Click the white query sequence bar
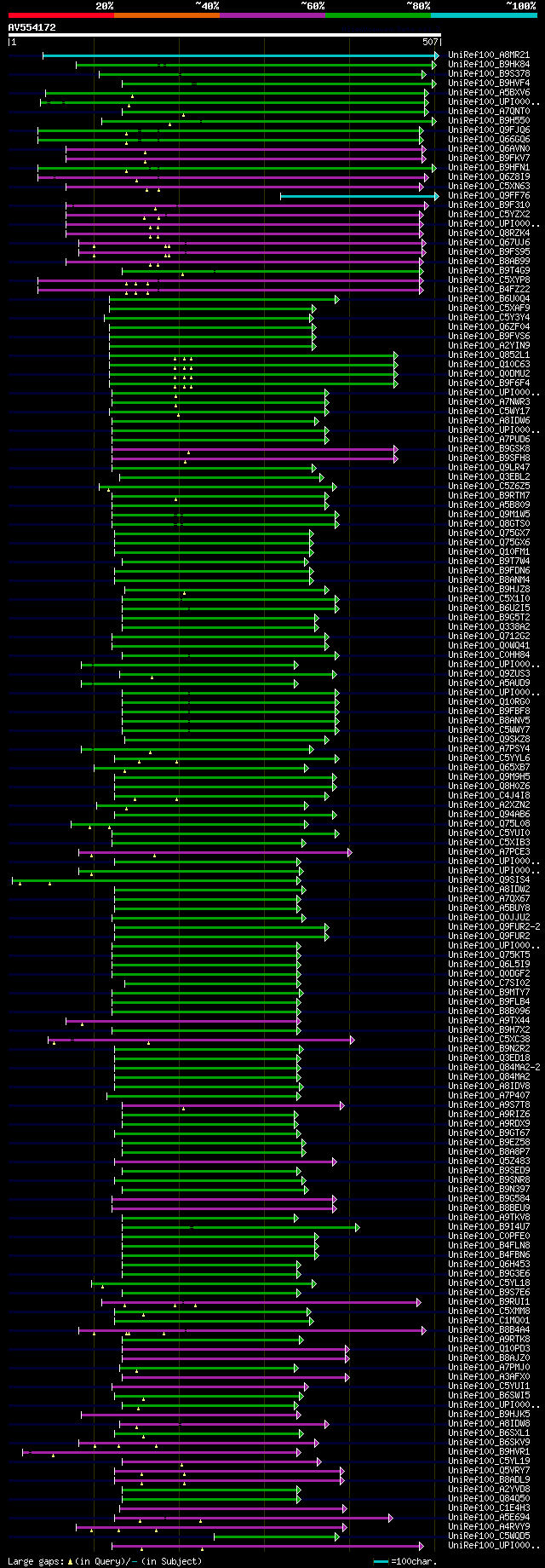This screenshot has height=1568, width=545. pos(224,35)
